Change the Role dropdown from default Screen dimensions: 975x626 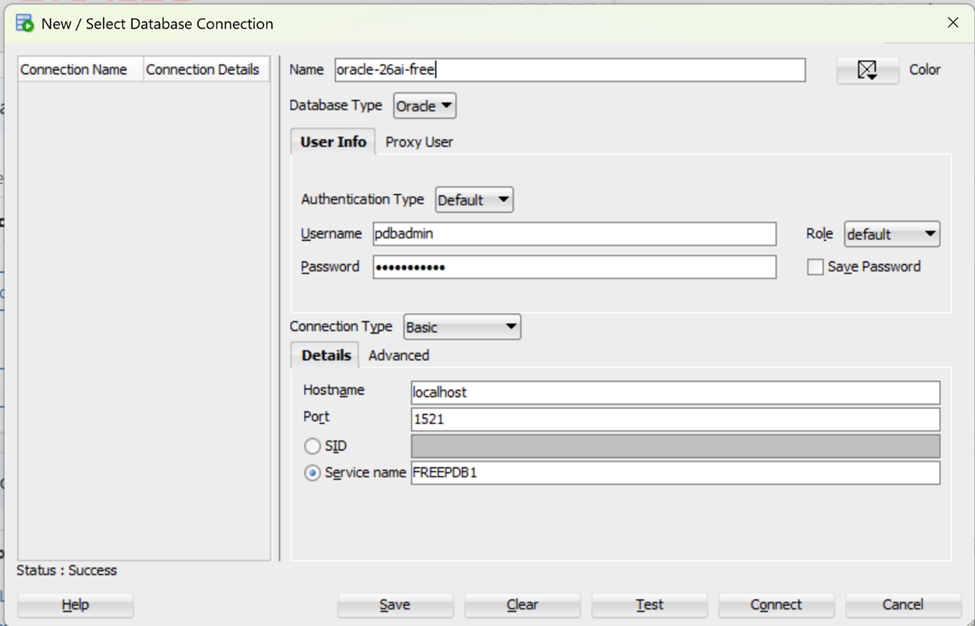coord(891,233)
